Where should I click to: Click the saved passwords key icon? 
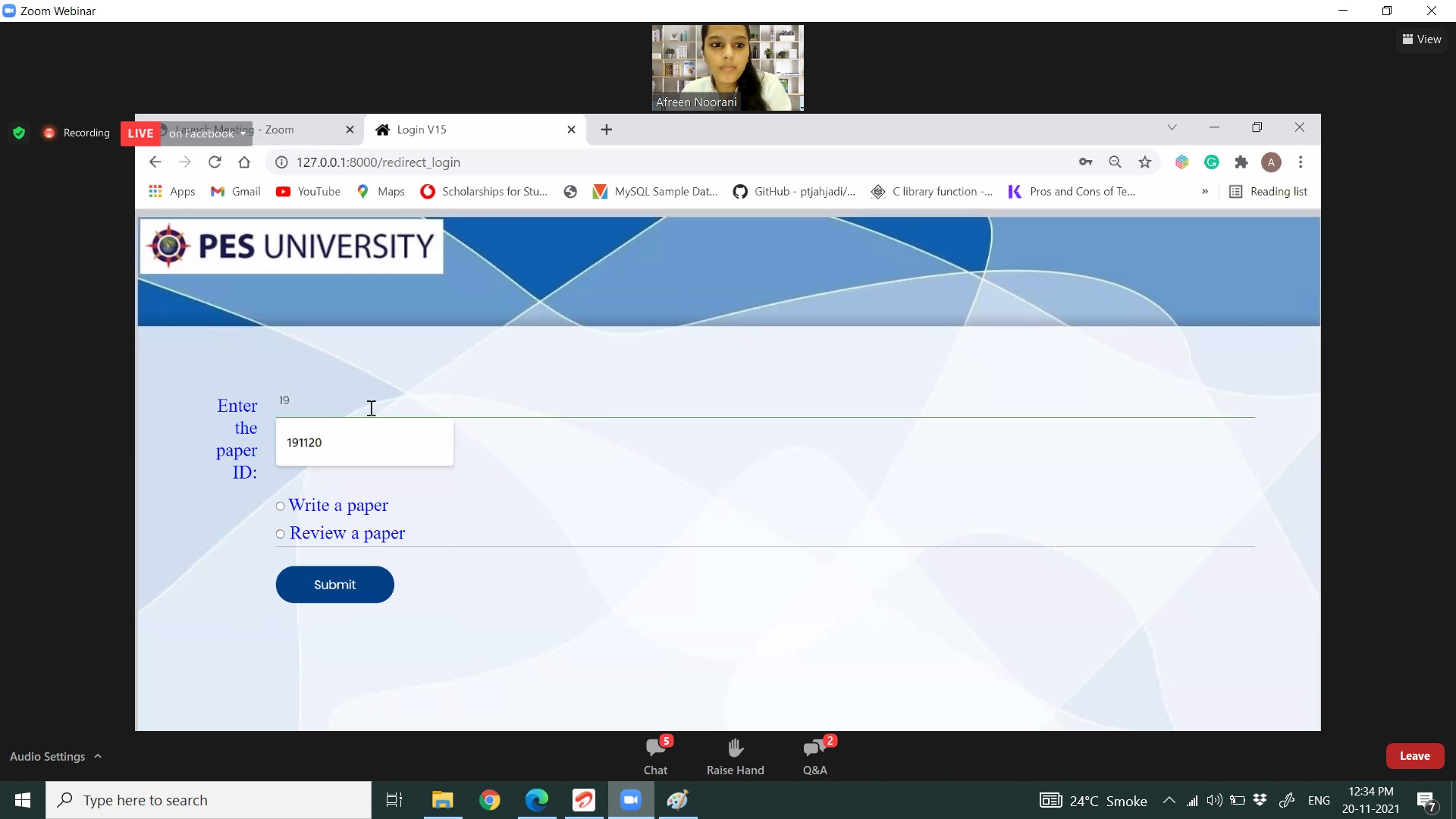(1085, 162)
